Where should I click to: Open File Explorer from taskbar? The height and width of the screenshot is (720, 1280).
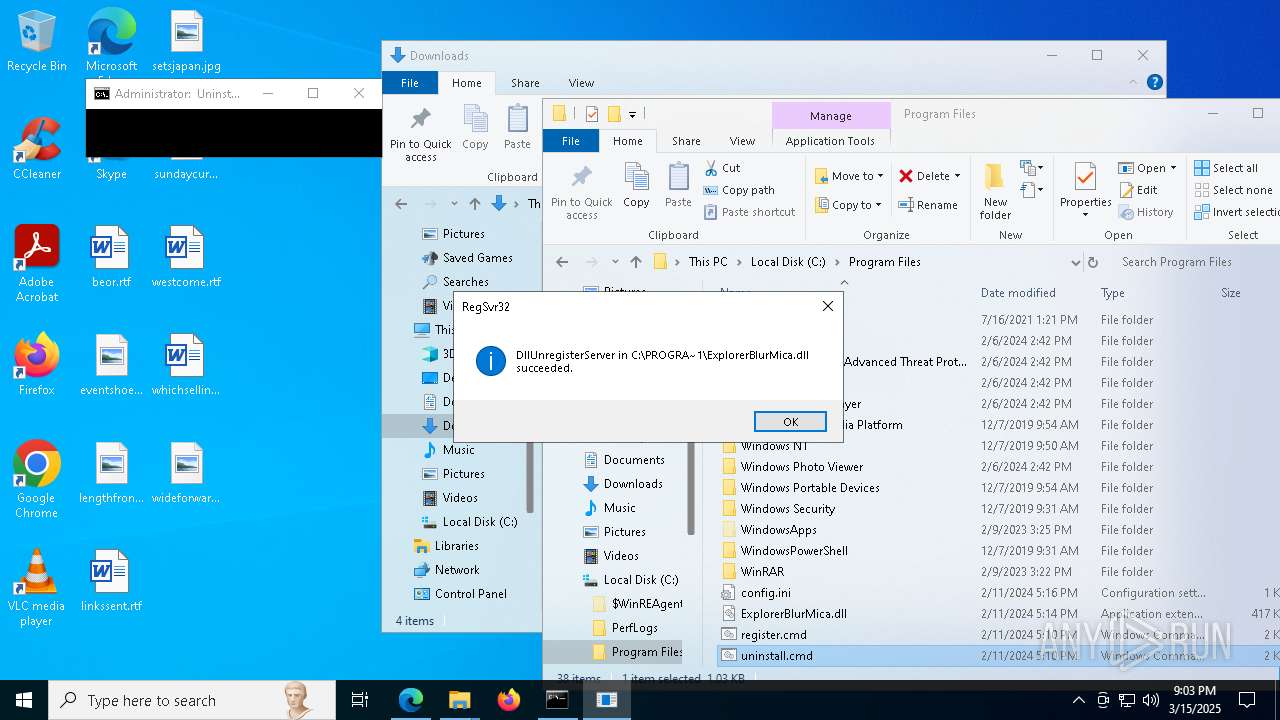tap(459, 700)
